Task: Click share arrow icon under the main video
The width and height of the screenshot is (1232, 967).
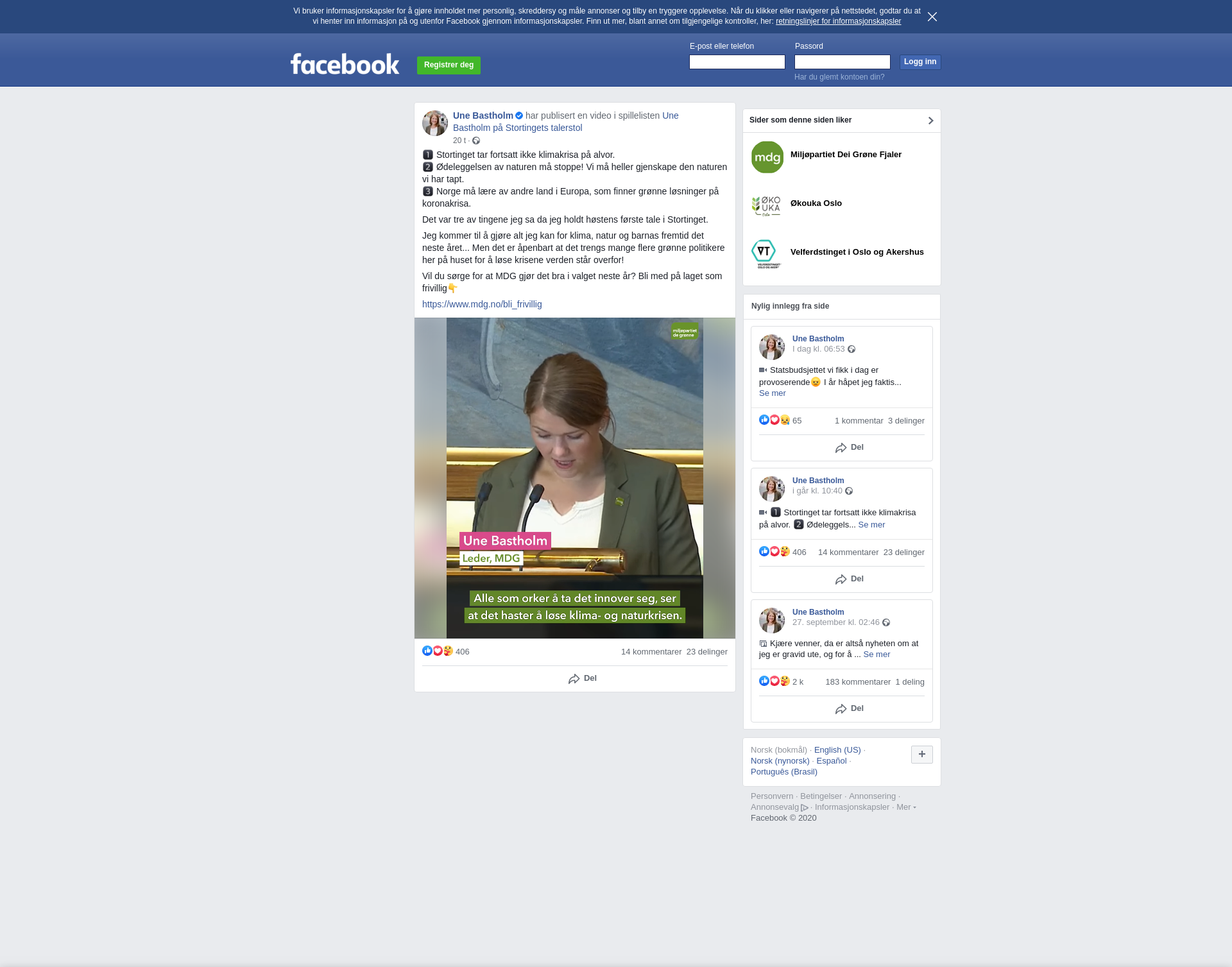Action: (x=574, y=679)
